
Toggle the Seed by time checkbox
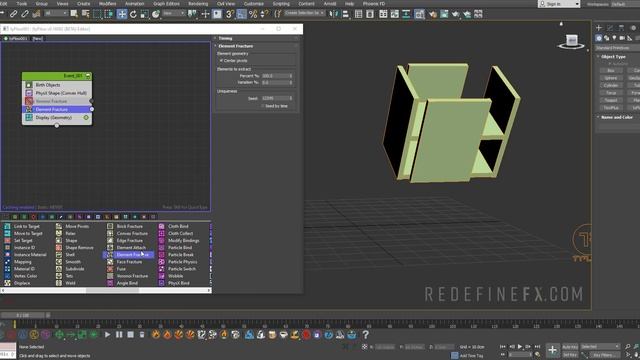point(262,106)
